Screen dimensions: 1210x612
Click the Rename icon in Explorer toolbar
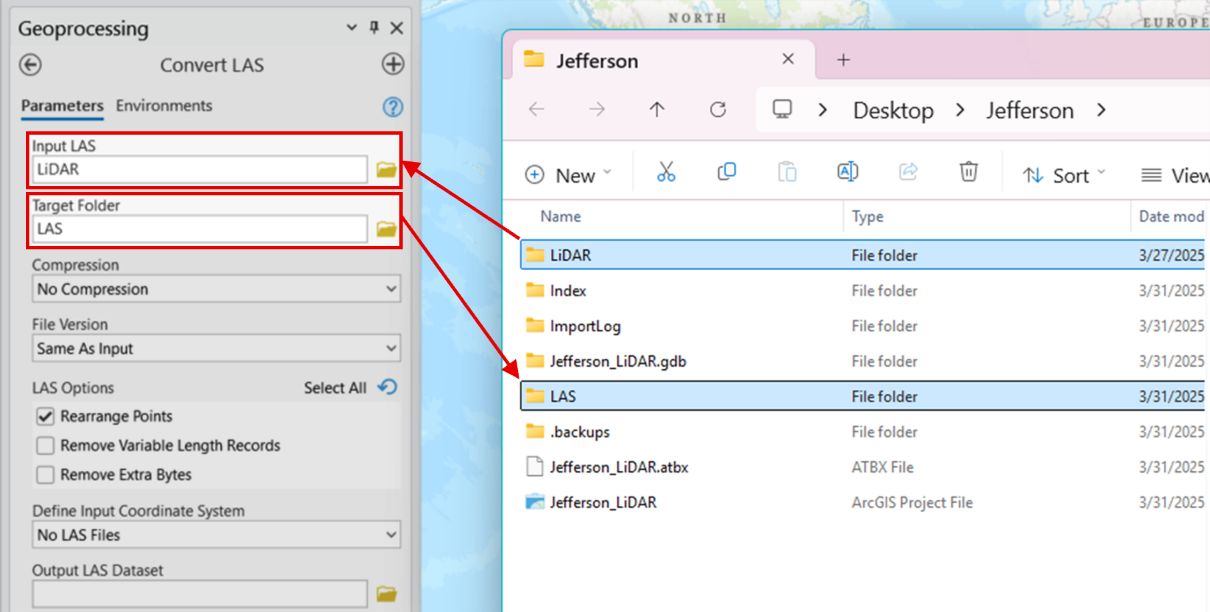847,173
